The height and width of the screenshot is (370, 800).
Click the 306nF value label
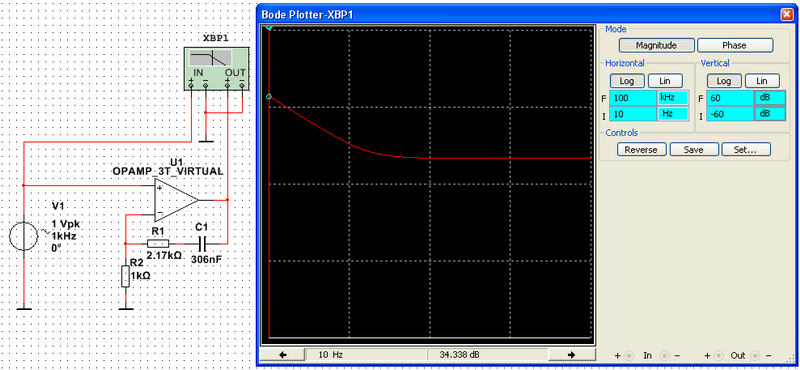206,259
